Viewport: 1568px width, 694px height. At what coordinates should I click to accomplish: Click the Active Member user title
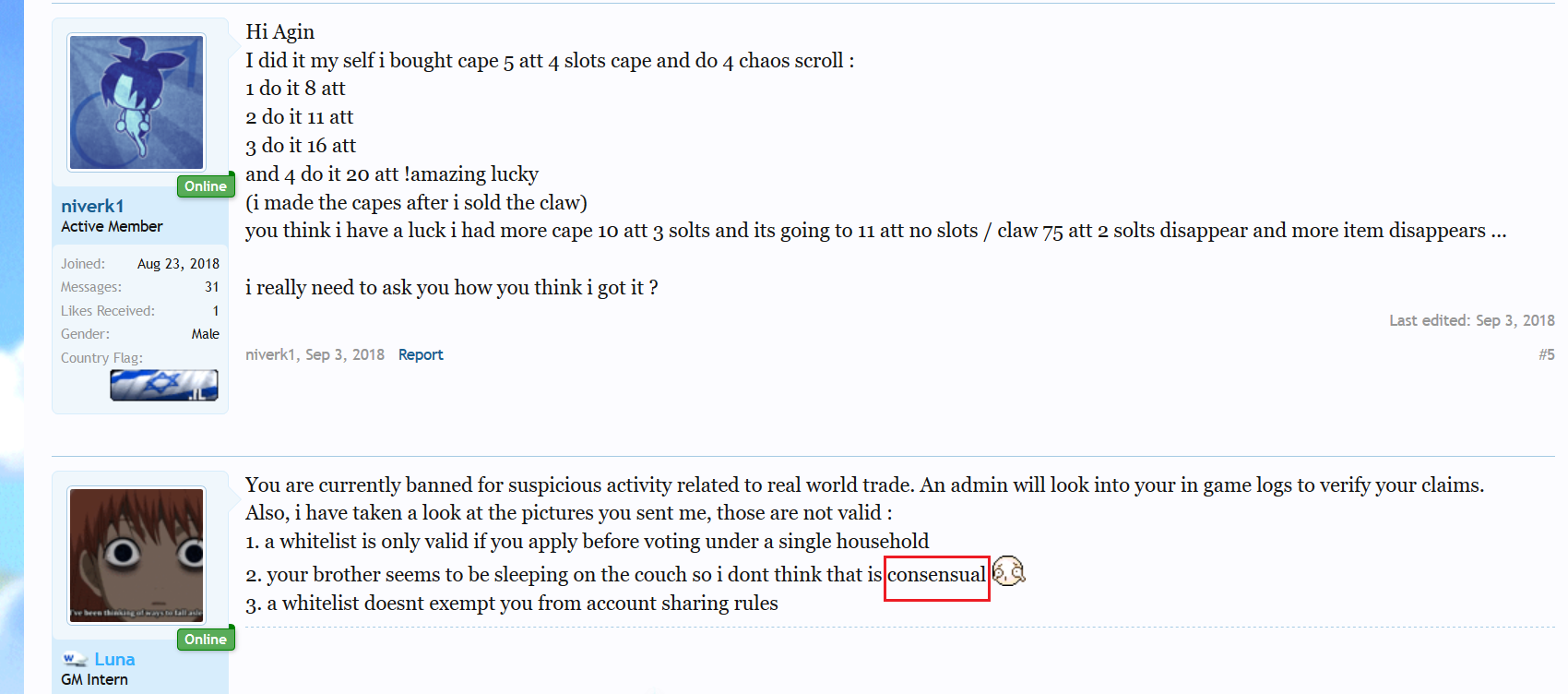click(112, 226)
